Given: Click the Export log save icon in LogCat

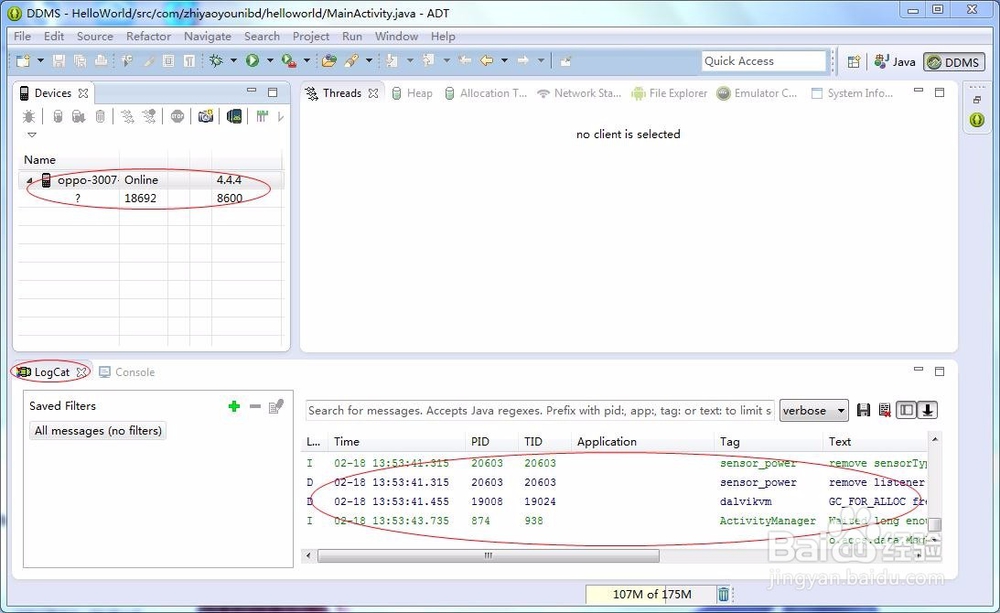Looking at the screenshot, I should (864, 410).
